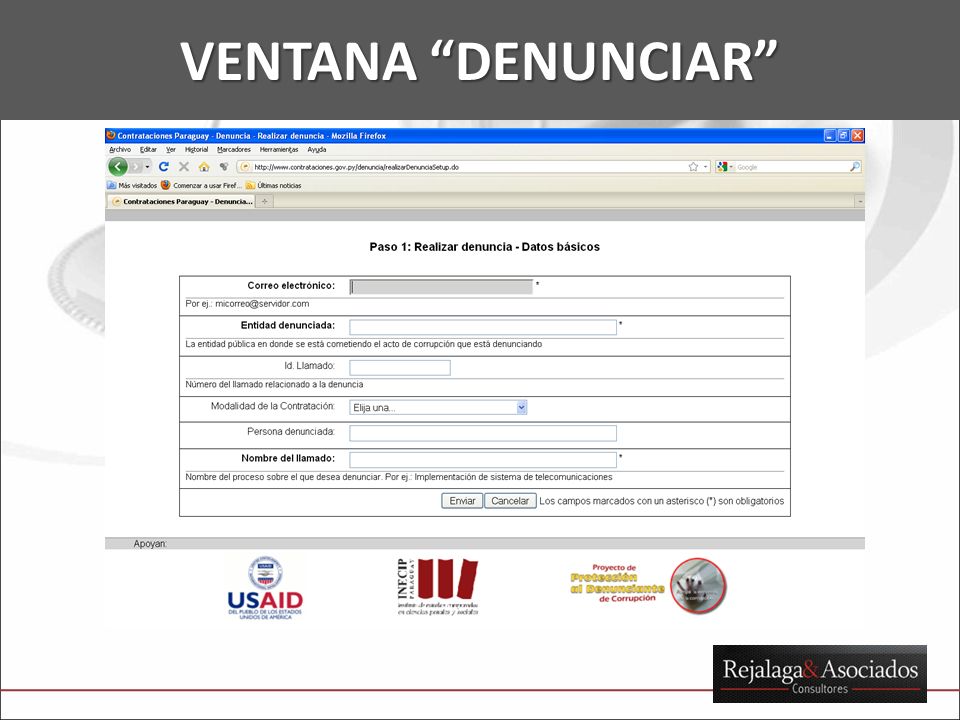Click the Protección al Denunciante project logo
The image size is (960, 720).
tap(648, 585)
